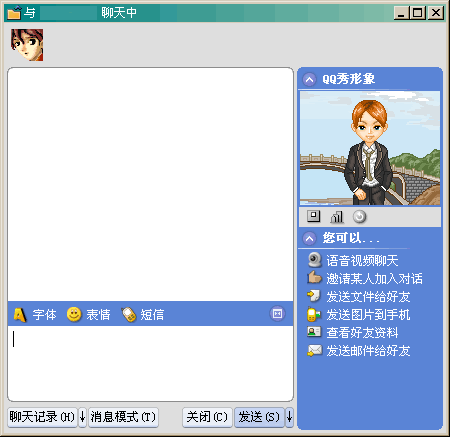The height and width of the screenshot is (437, 450).
Task: Click the hand icon for 邀请某人加入对话
Action: point(314,277)
